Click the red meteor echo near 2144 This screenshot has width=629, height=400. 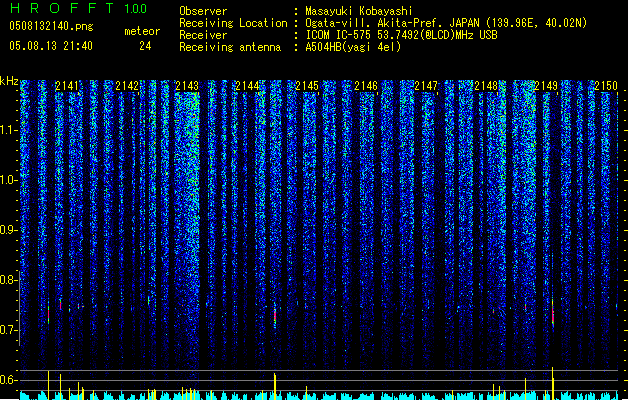(x=275, y=317)
